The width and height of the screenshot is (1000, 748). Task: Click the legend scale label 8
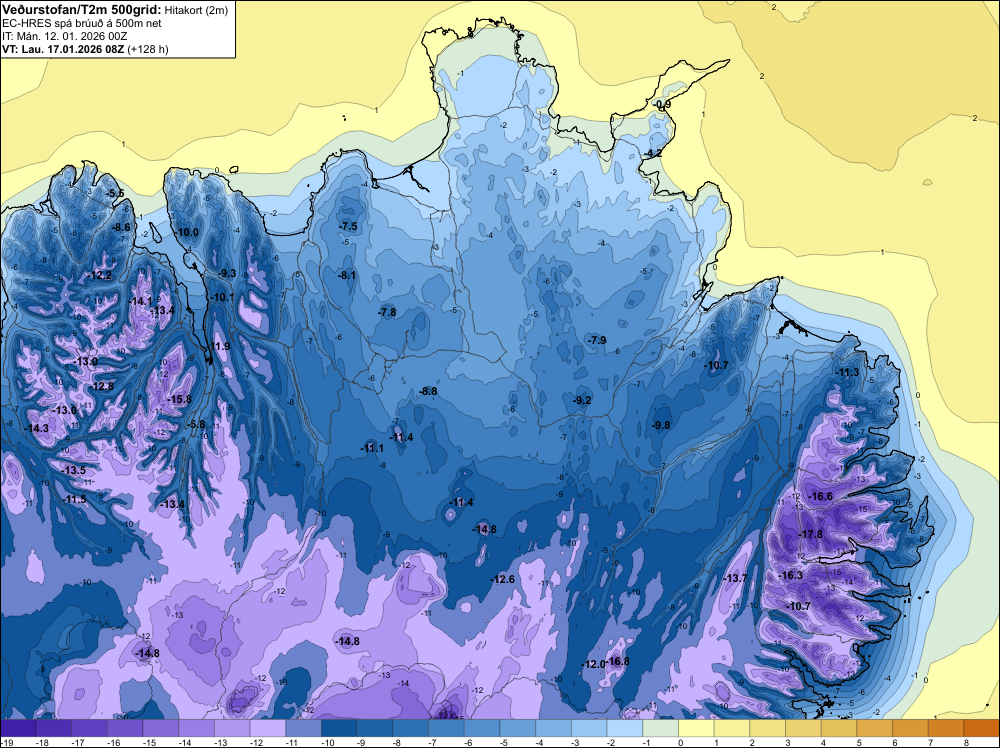965,742
